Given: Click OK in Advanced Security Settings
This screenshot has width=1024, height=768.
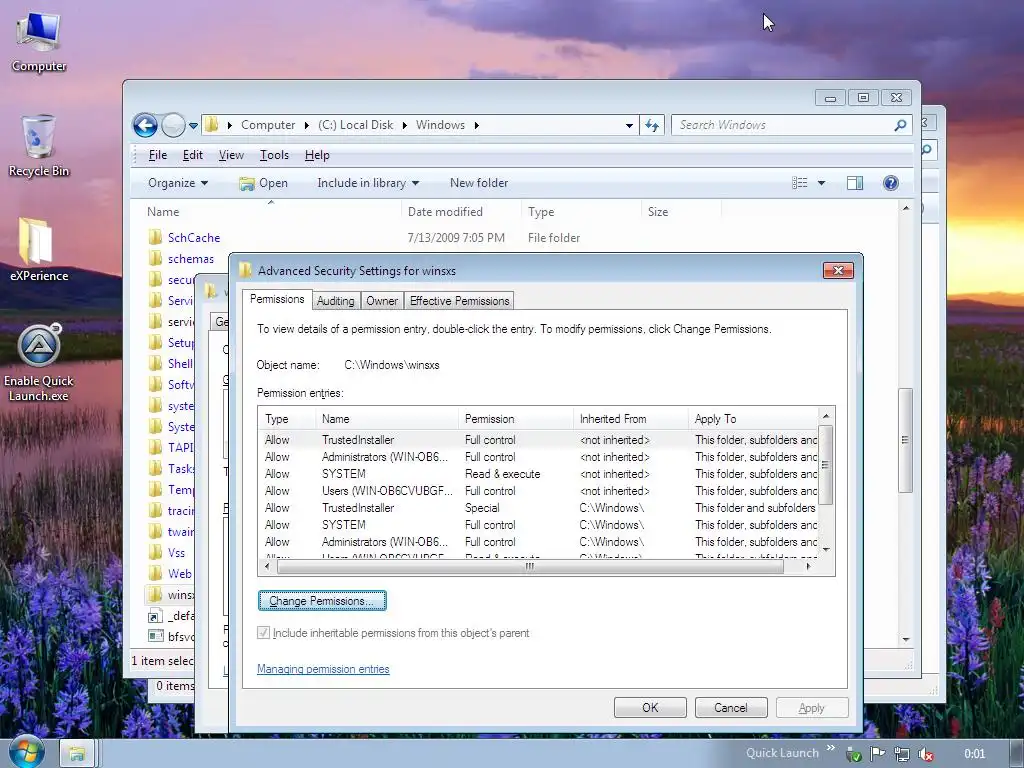Looking at the screenshot, I should 650,708.
